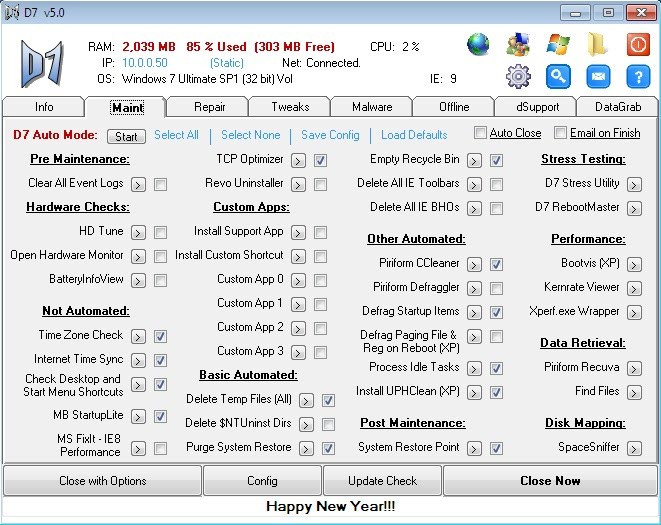
Task: Open the Malware tab
Action: point(372,107)
